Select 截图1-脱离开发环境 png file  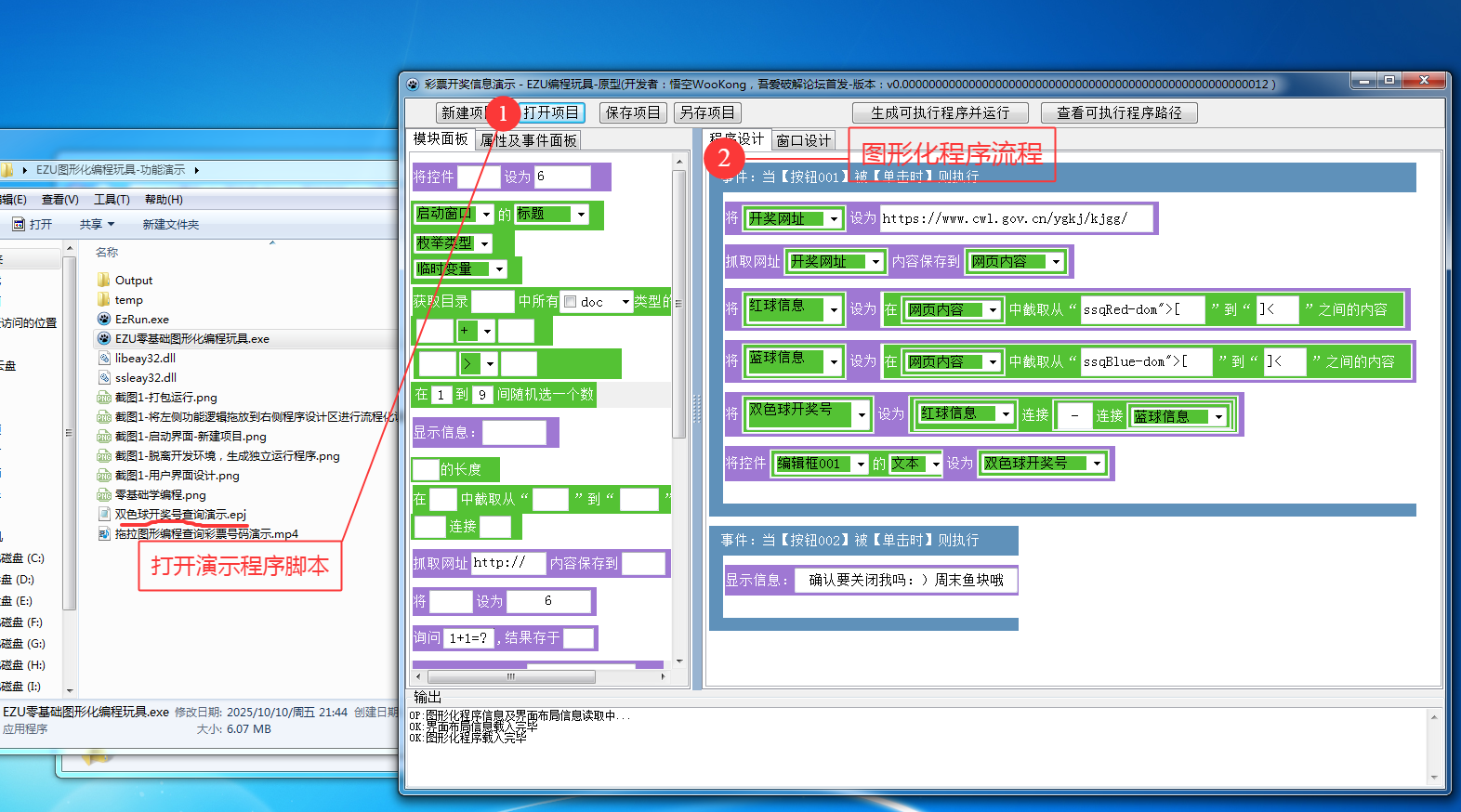point(227,455)
